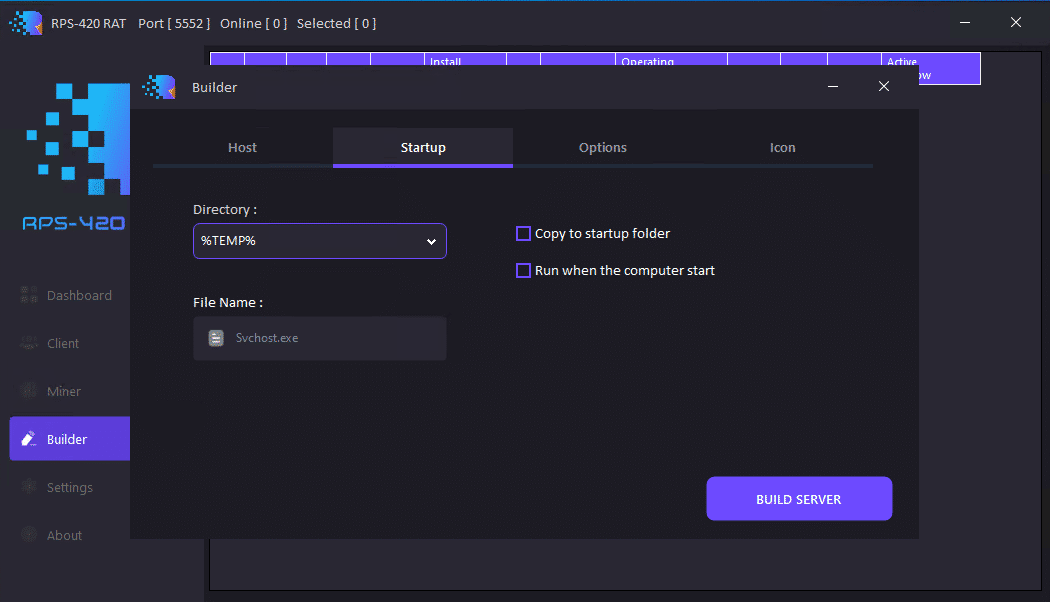Open the Settings gear icon
1050x602 pixels.
(29, 487)
